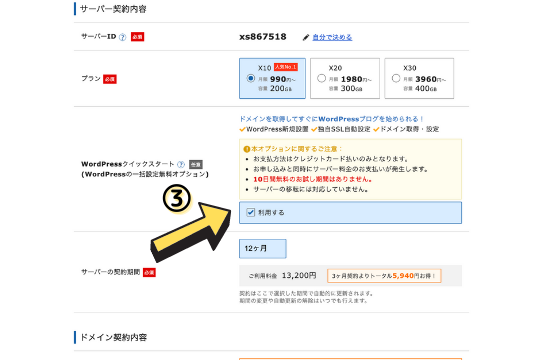The image size is (542, 360).
Task: Click pencil icon beside 自分で決める
Action: tap(306, 37)
